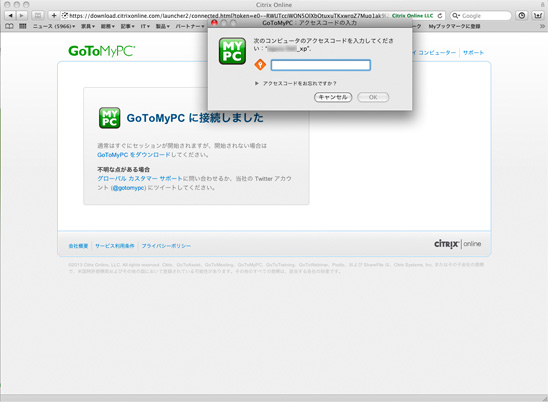Show more bookmarks with the double chevron

(x=542, y=26)
